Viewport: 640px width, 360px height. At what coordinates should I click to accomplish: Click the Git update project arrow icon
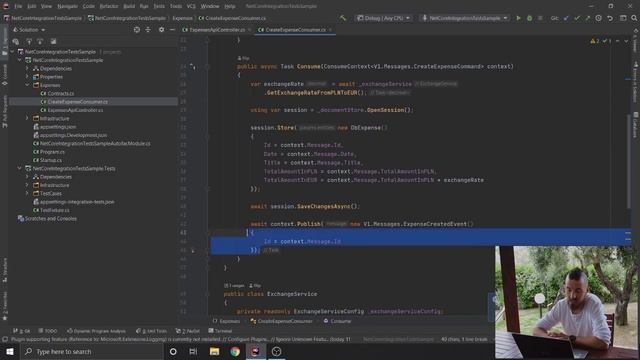(x=566, y=18)
